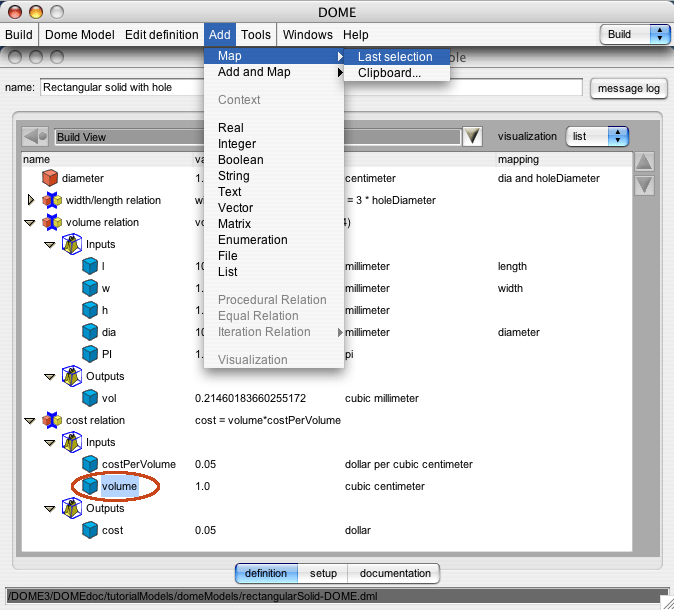Click the Inputs filter icon under volume relation

72,244
